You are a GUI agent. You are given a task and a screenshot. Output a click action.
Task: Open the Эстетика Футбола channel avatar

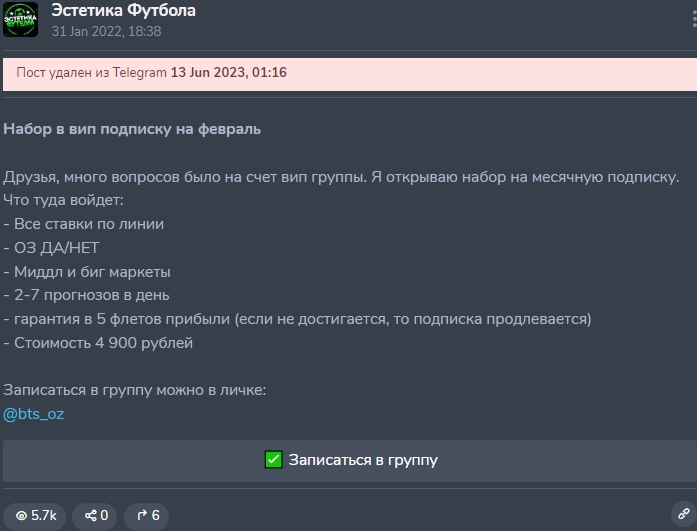pyautogui.click(x=20, y=20)
